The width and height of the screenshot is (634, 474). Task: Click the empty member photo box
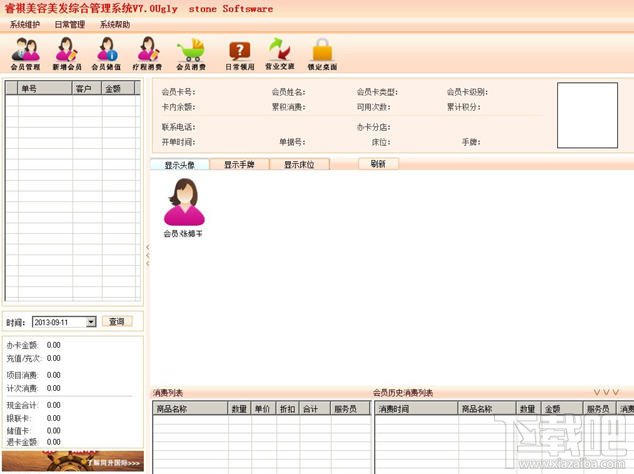click(587, 115)
